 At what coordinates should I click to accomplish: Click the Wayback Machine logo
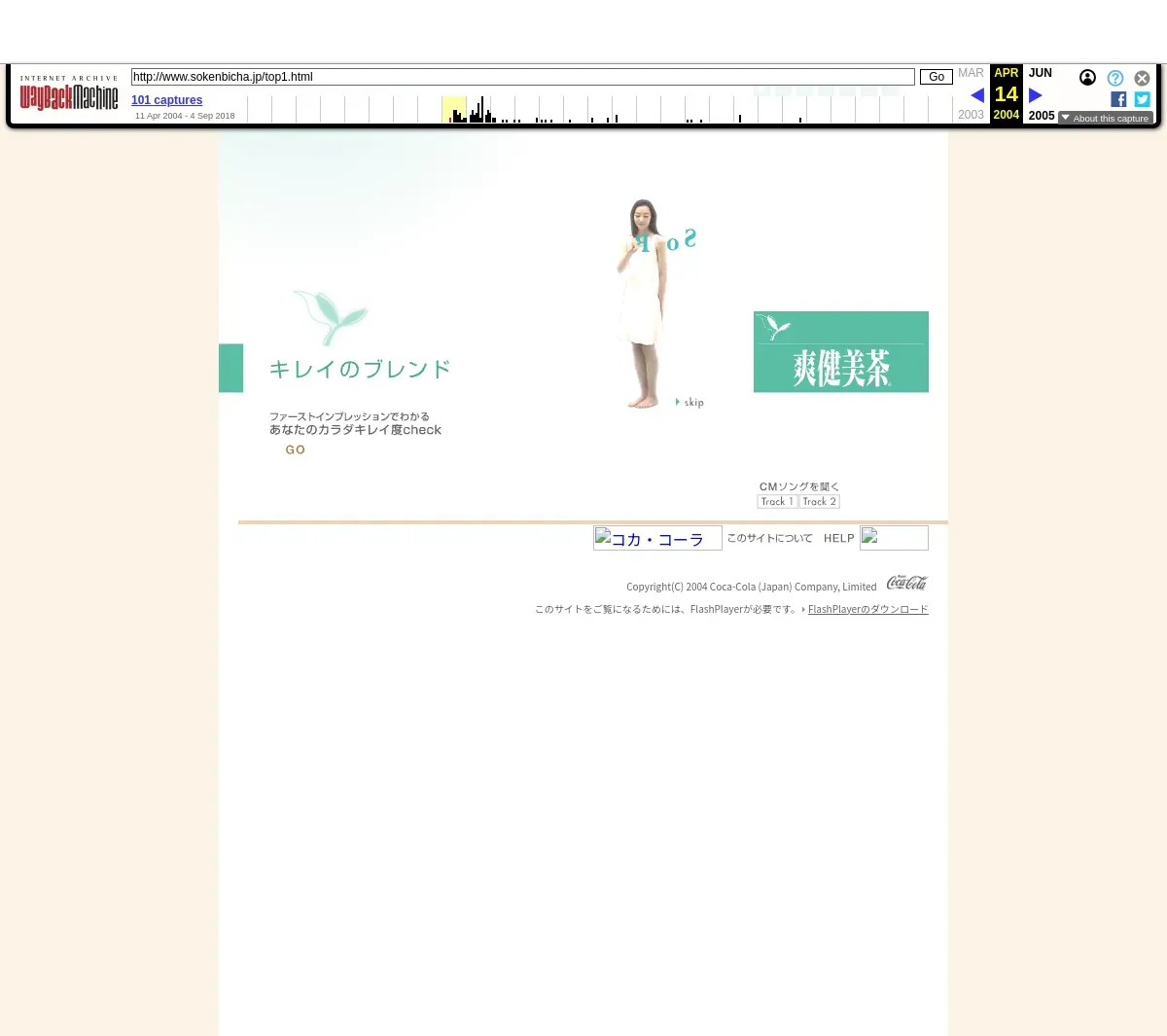(69, 93)
